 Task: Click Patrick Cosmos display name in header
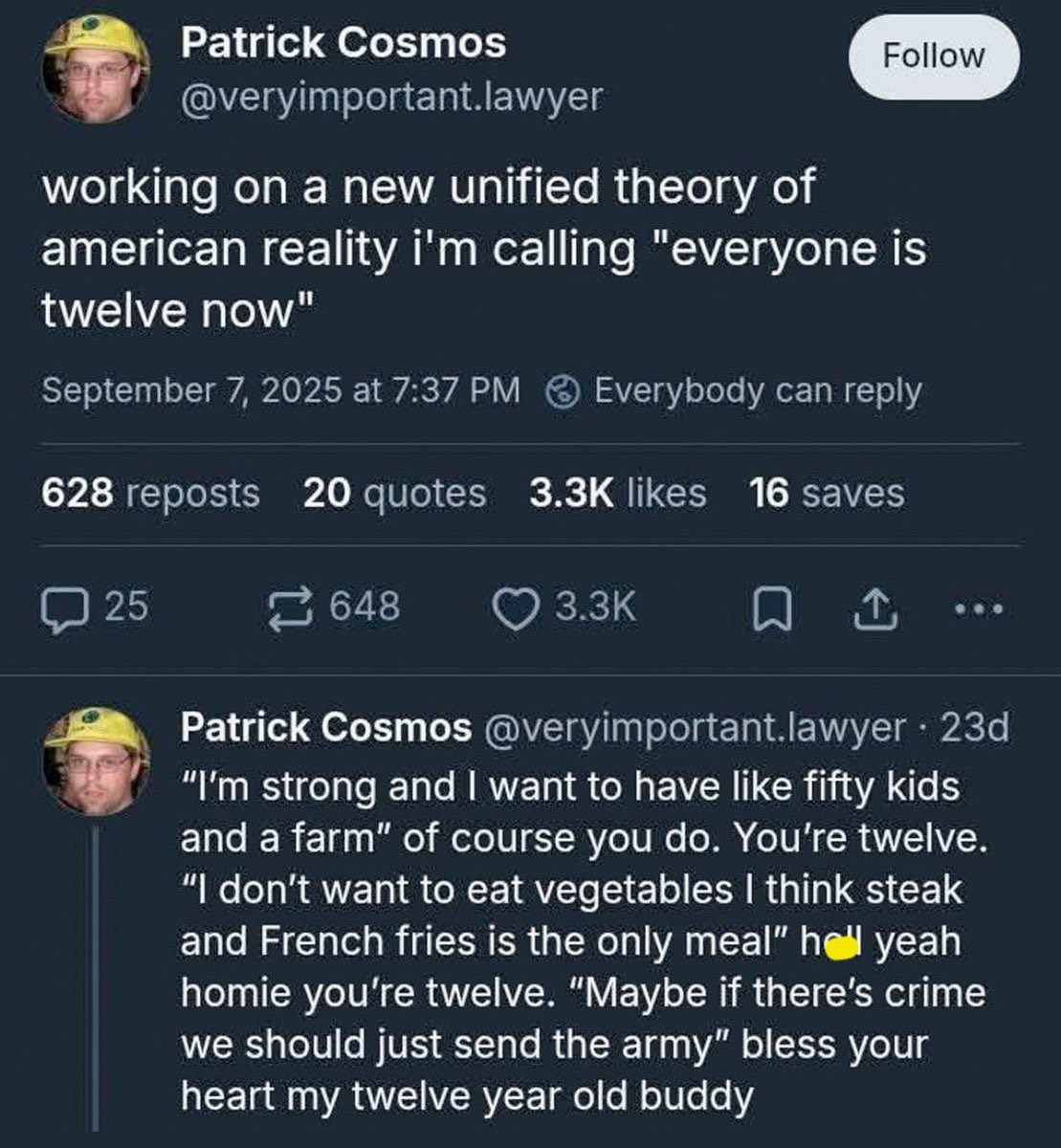343,43
